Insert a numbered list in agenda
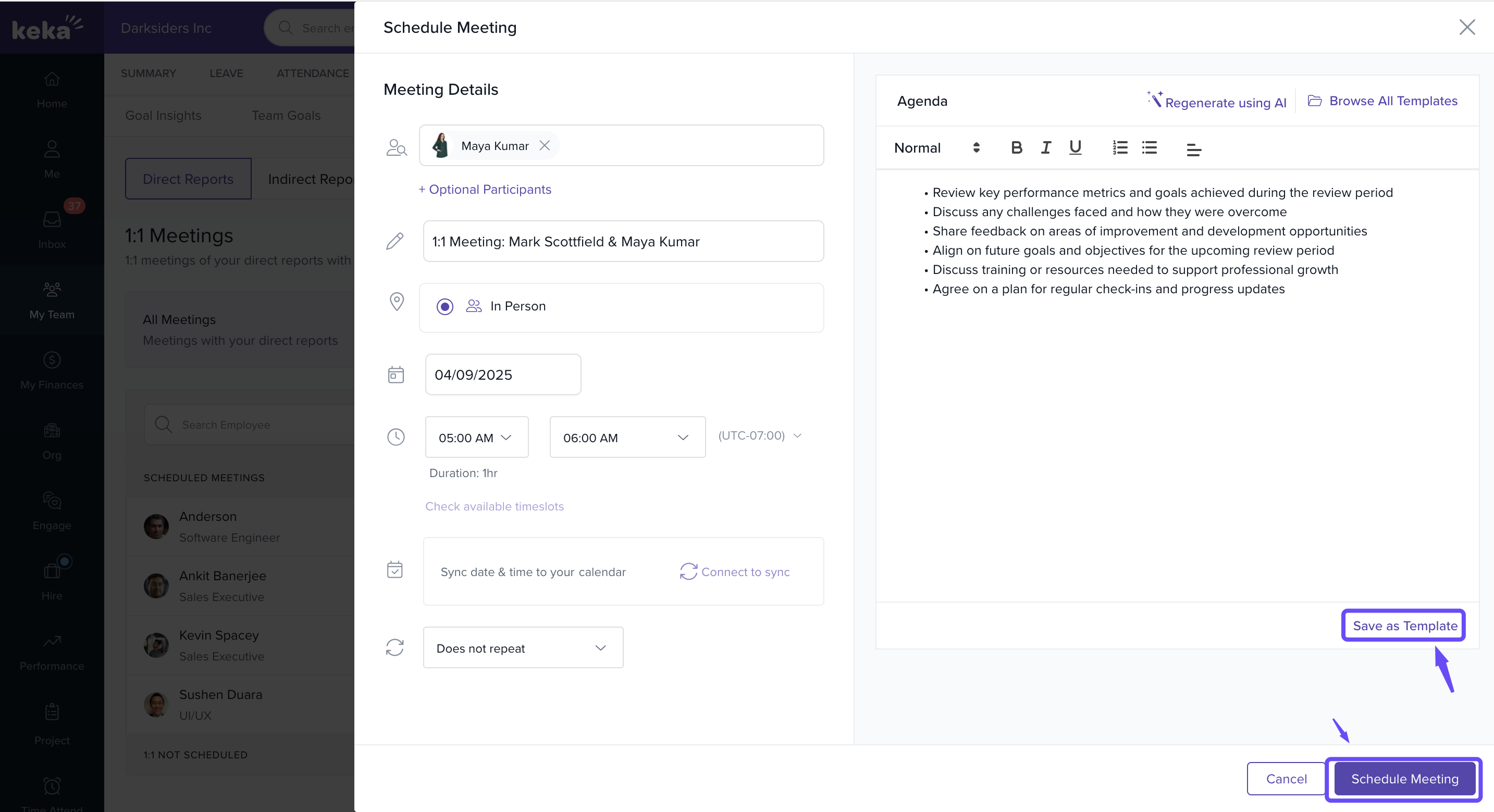This screenshot has height=812, width=1494. click(1120, 148)
